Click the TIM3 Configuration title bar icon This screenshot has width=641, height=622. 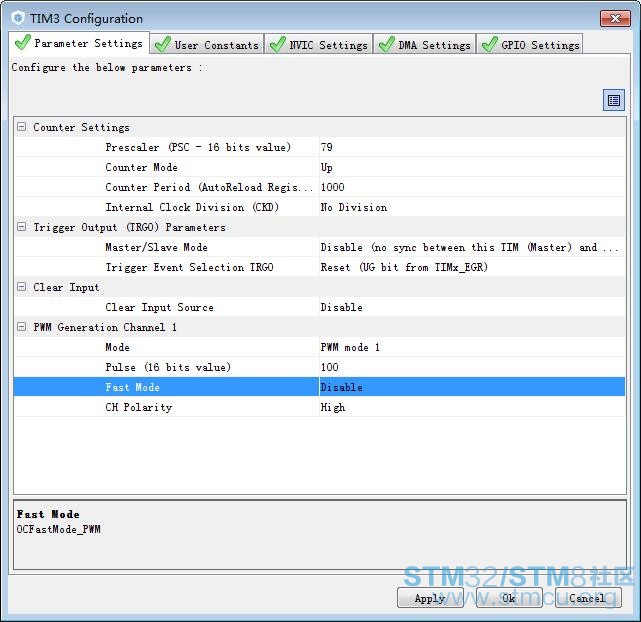point(18,18)
